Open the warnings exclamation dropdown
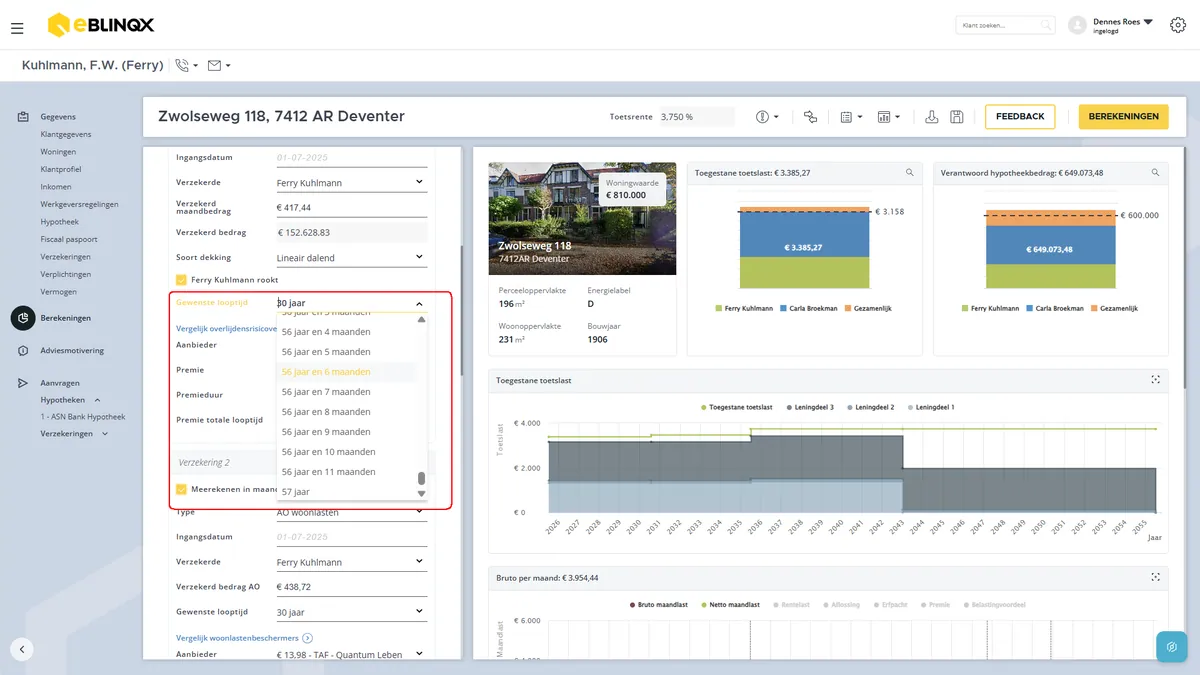This screenshot has width=1200, height=675. point(767,117)
